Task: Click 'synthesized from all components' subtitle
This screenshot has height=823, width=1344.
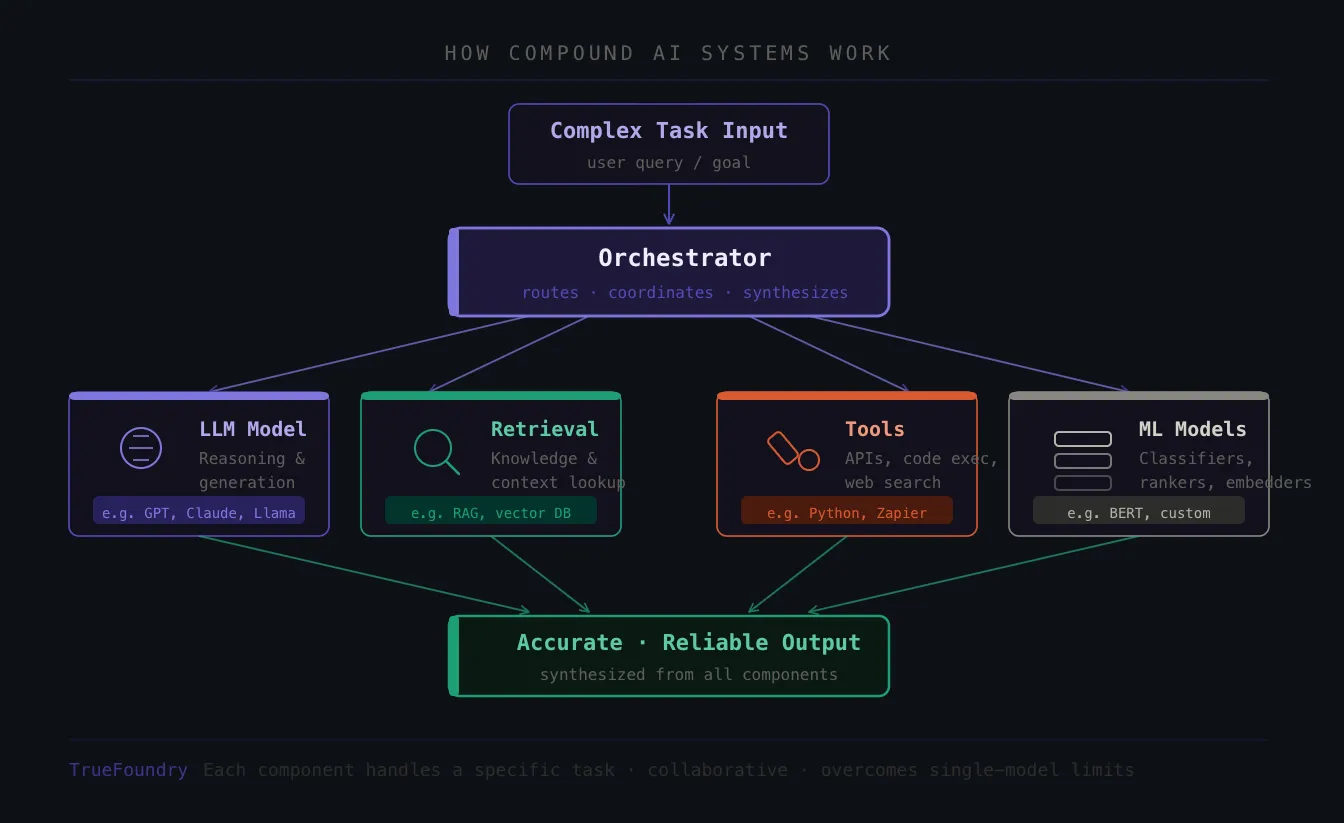Action: click(x=689, y=674)
